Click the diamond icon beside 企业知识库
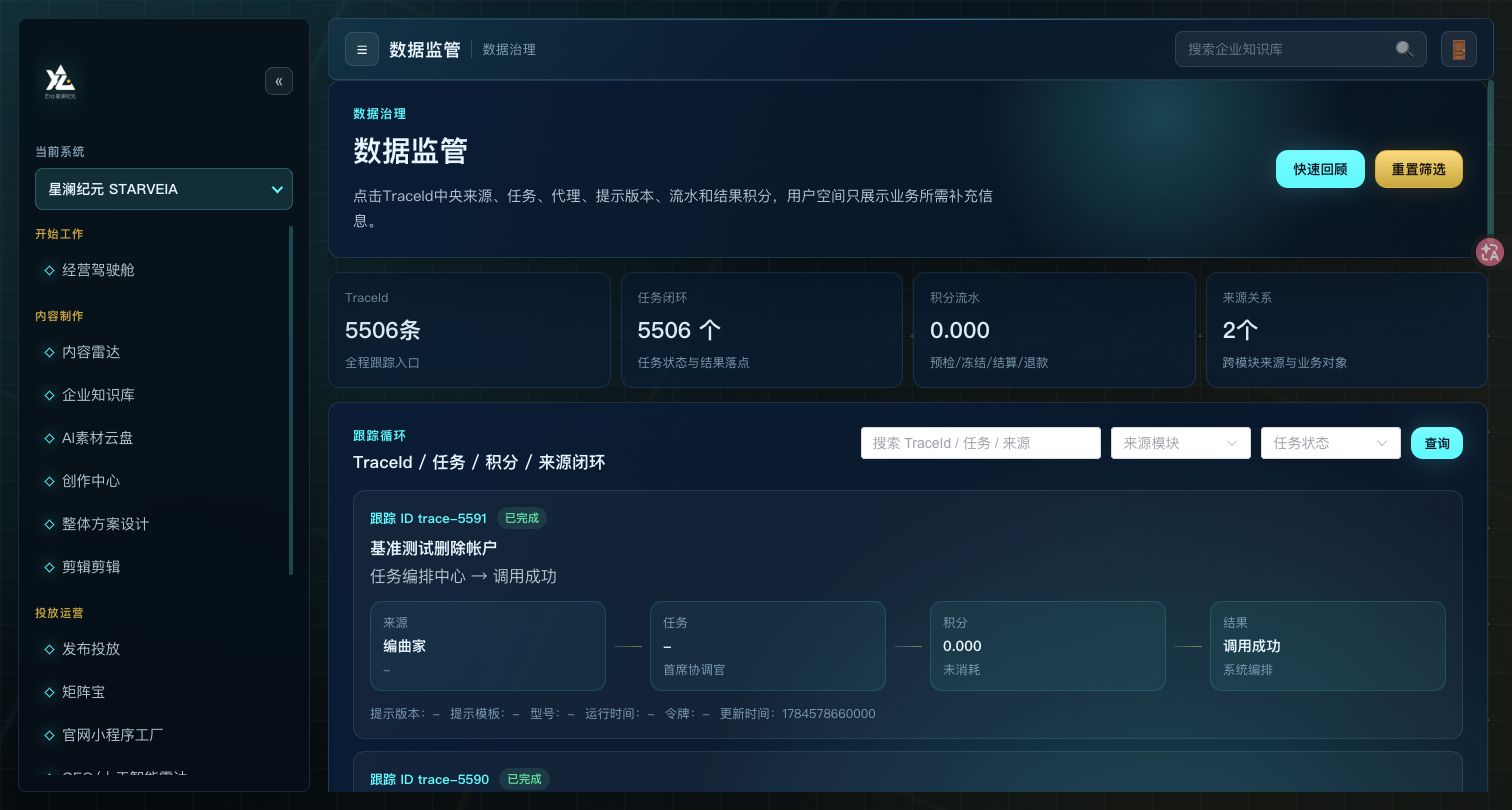1512x810 pixels. [49, 395]
